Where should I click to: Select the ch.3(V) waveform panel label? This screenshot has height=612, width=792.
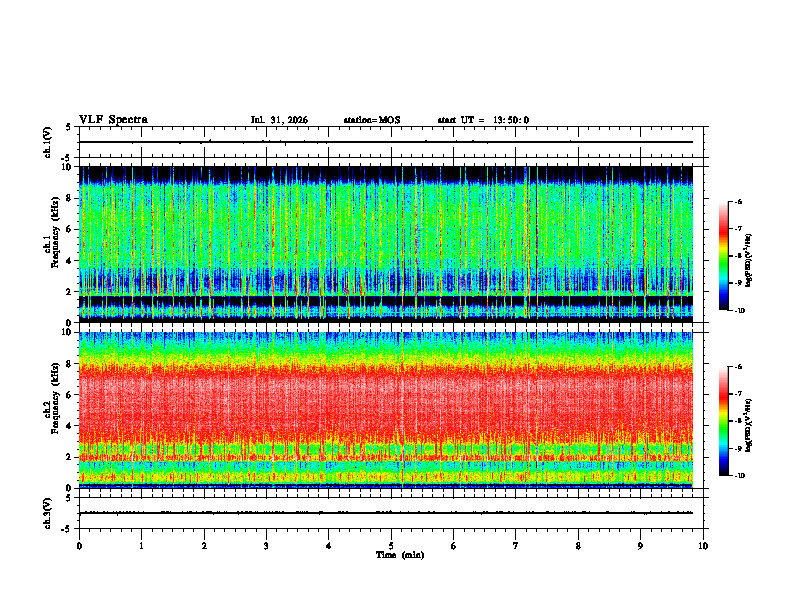point(47,514)
